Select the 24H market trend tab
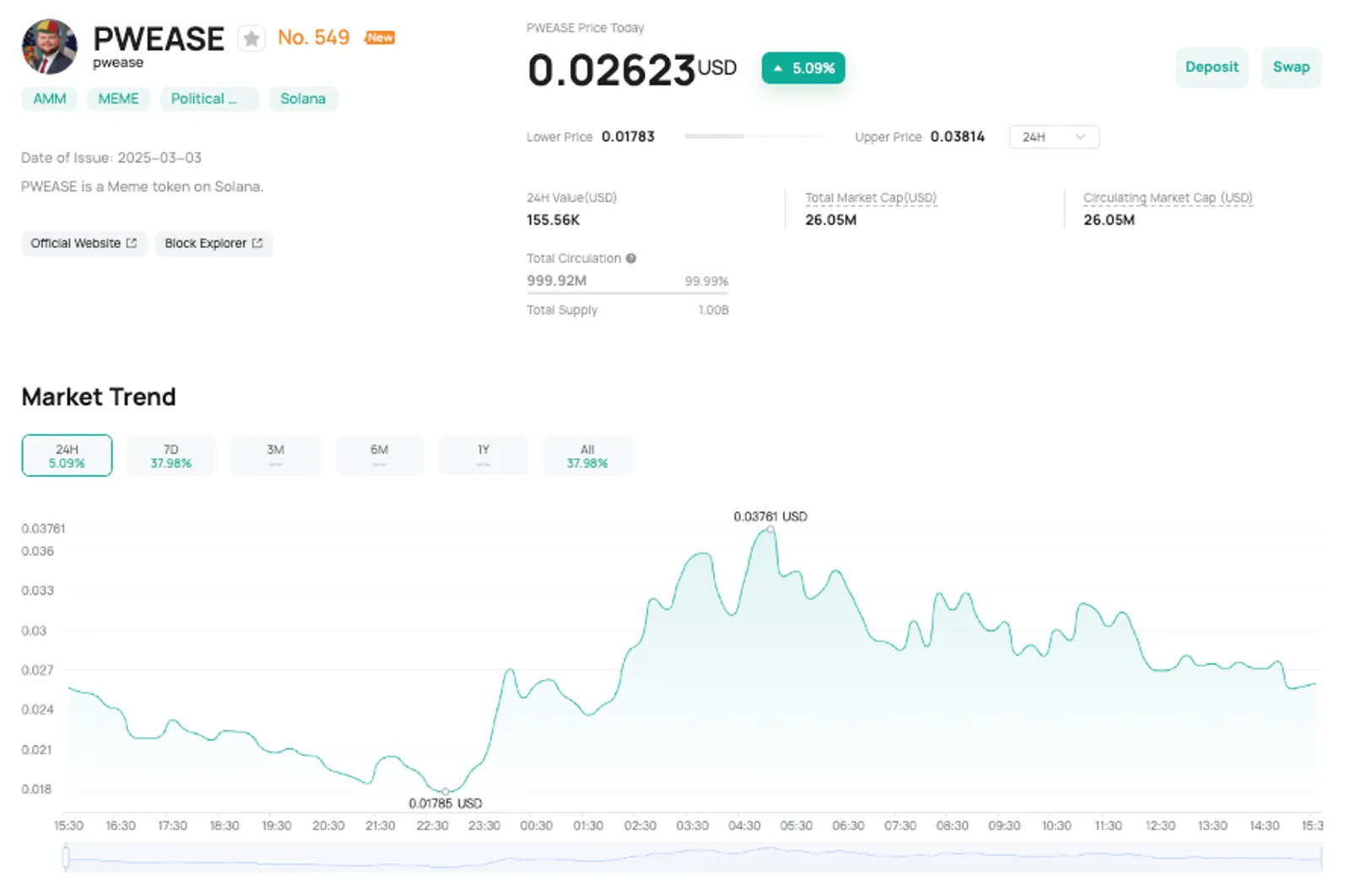 pos(67,456)
